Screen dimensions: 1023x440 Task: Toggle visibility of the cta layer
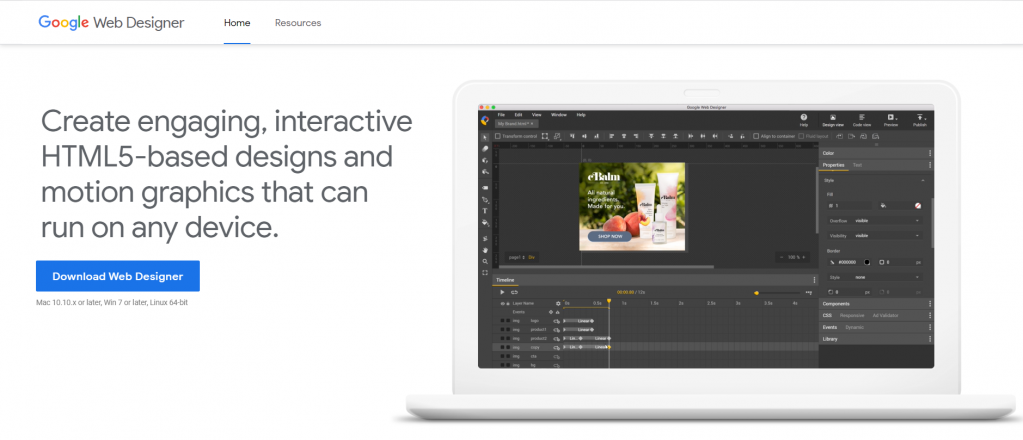[502, 356]
